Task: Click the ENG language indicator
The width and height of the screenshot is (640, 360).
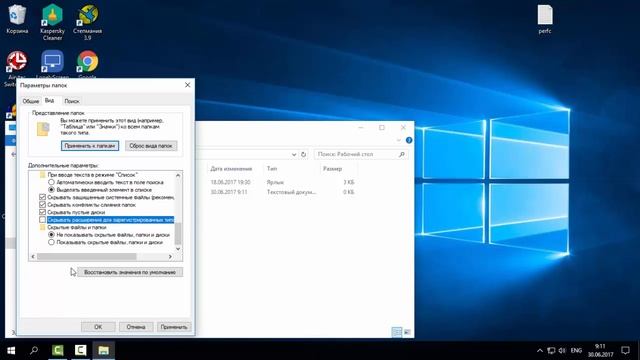Action: click(x=576, y=350)
